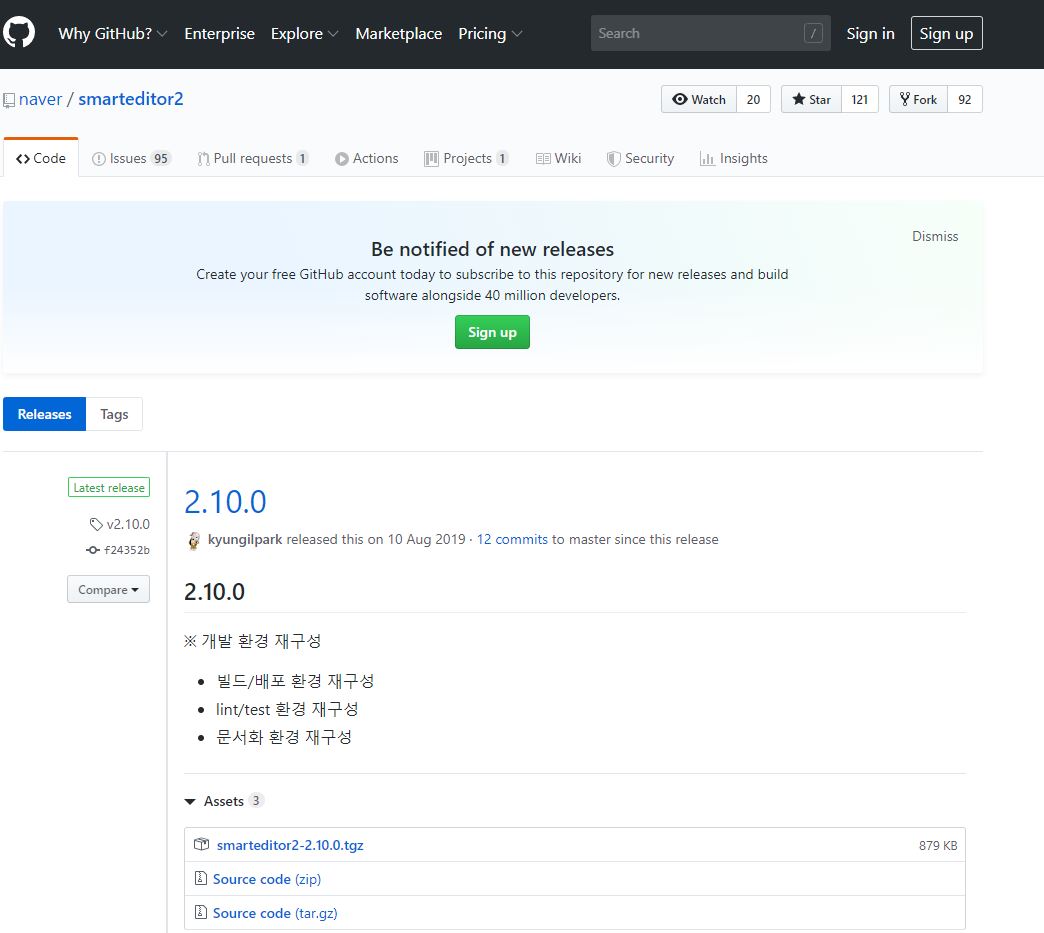Open the Pull requests tab
The image size is (1044, 933).
[252, 158]
